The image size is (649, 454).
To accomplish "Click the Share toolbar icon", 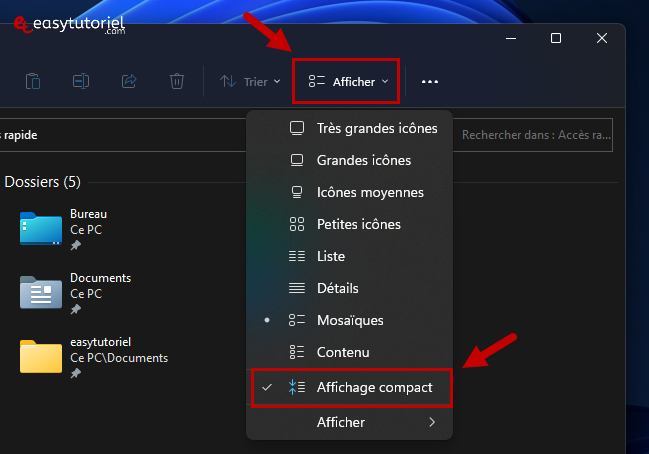I will (x=129, y=81).
